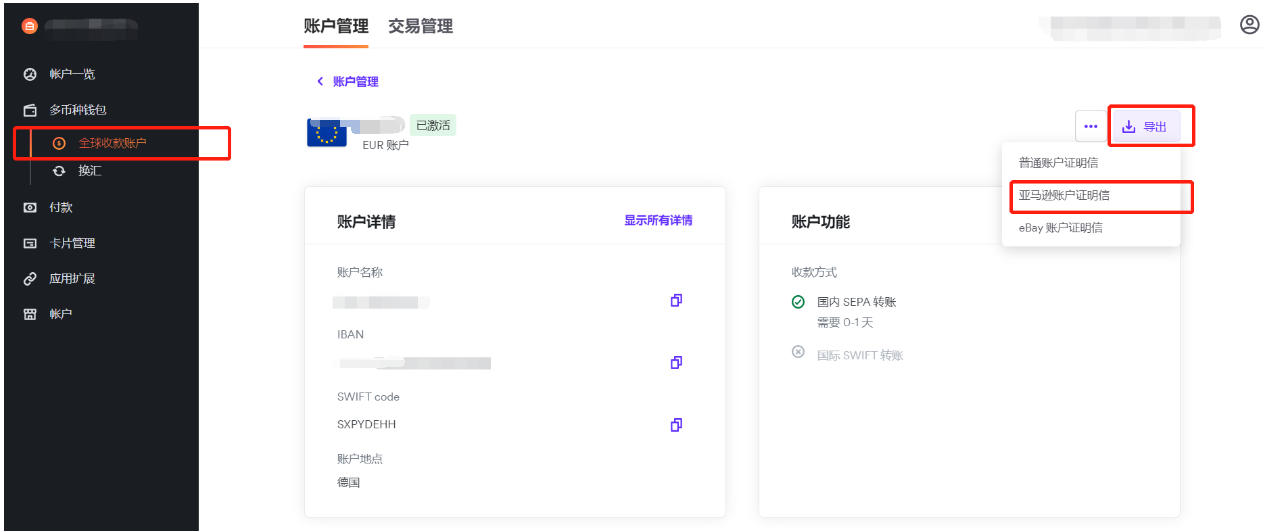
Task: Click the 账户功能 card heading
Action: coord(820,222)
